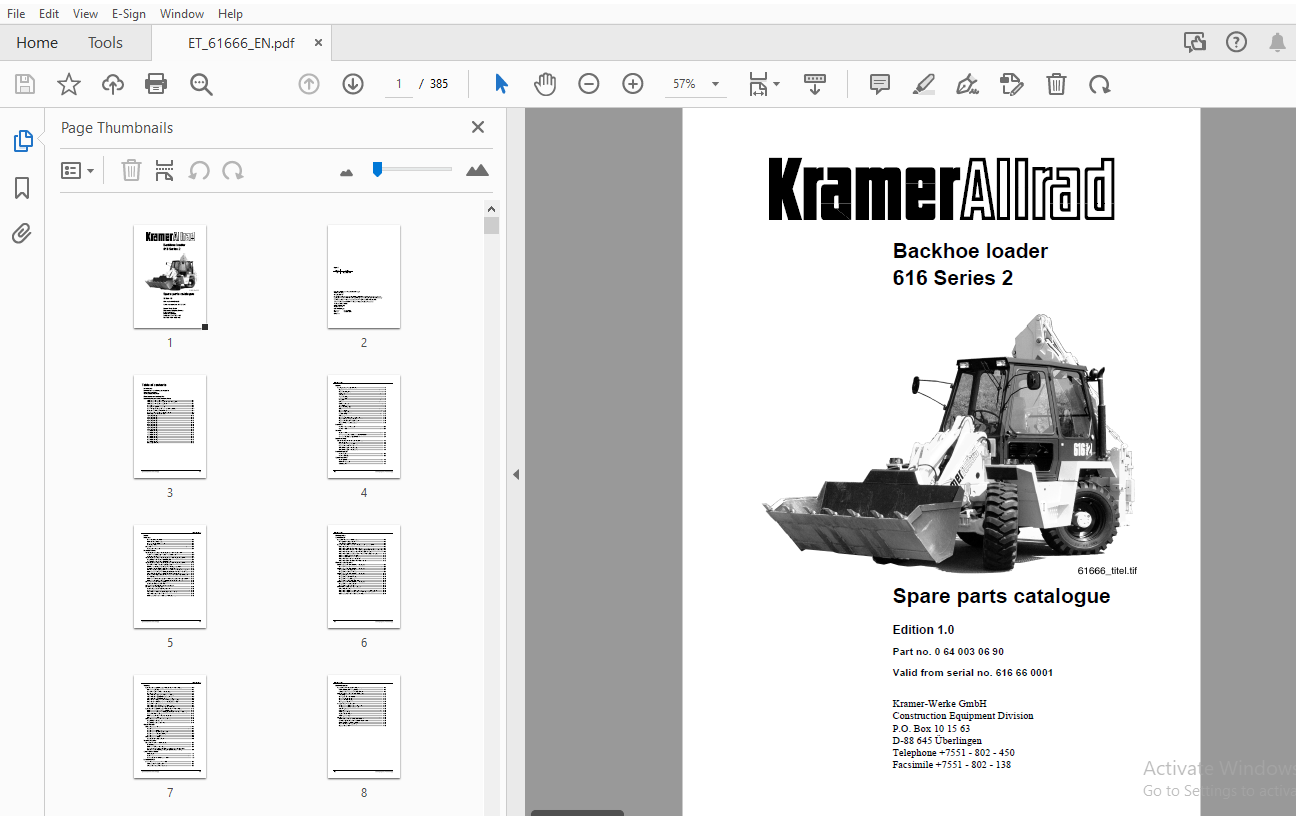Click the share chat icon at top right
Viewport: 1296px width, 816px height.
click(1195, 42)
